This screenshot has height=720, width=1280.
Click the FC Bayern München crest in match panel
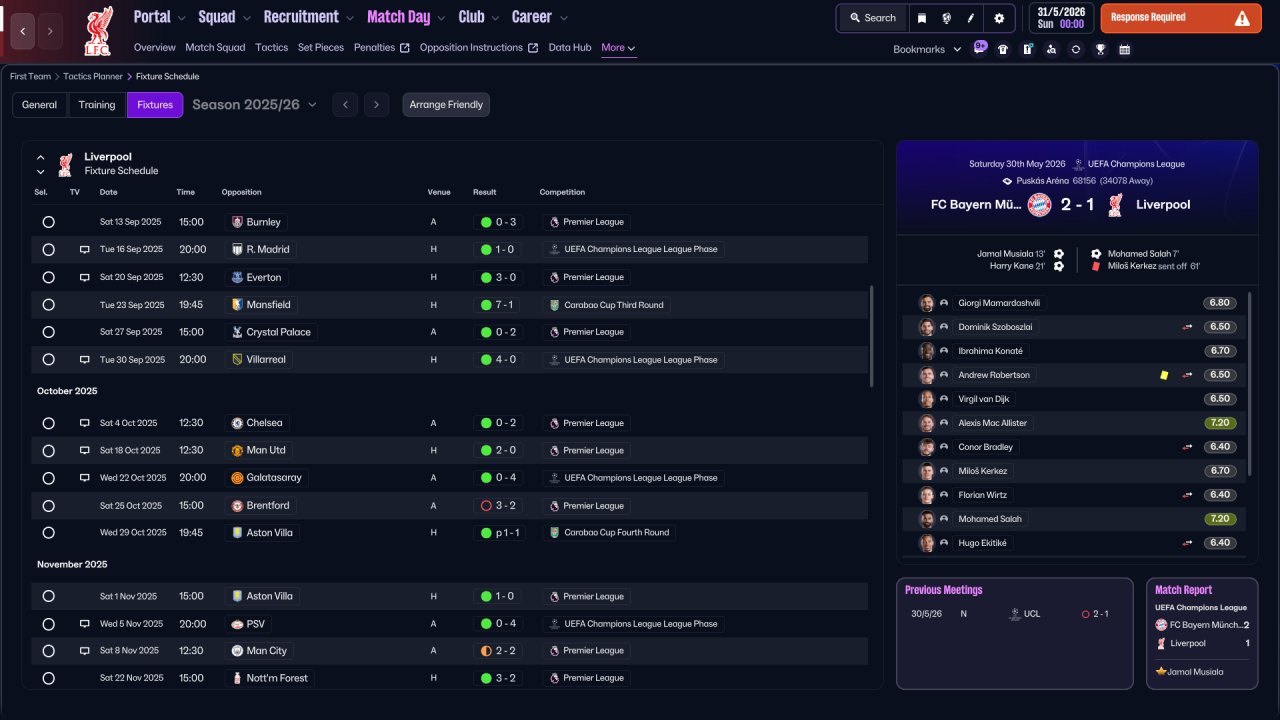(x=1040, y=205)
